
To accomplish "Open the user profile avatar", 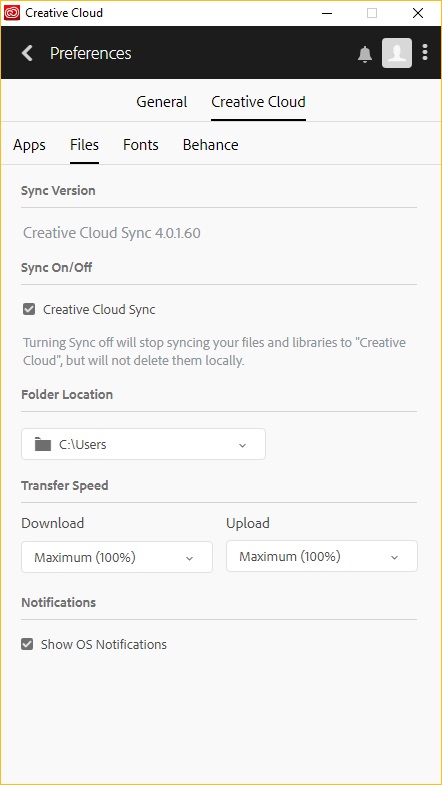I will pos(397,53).
